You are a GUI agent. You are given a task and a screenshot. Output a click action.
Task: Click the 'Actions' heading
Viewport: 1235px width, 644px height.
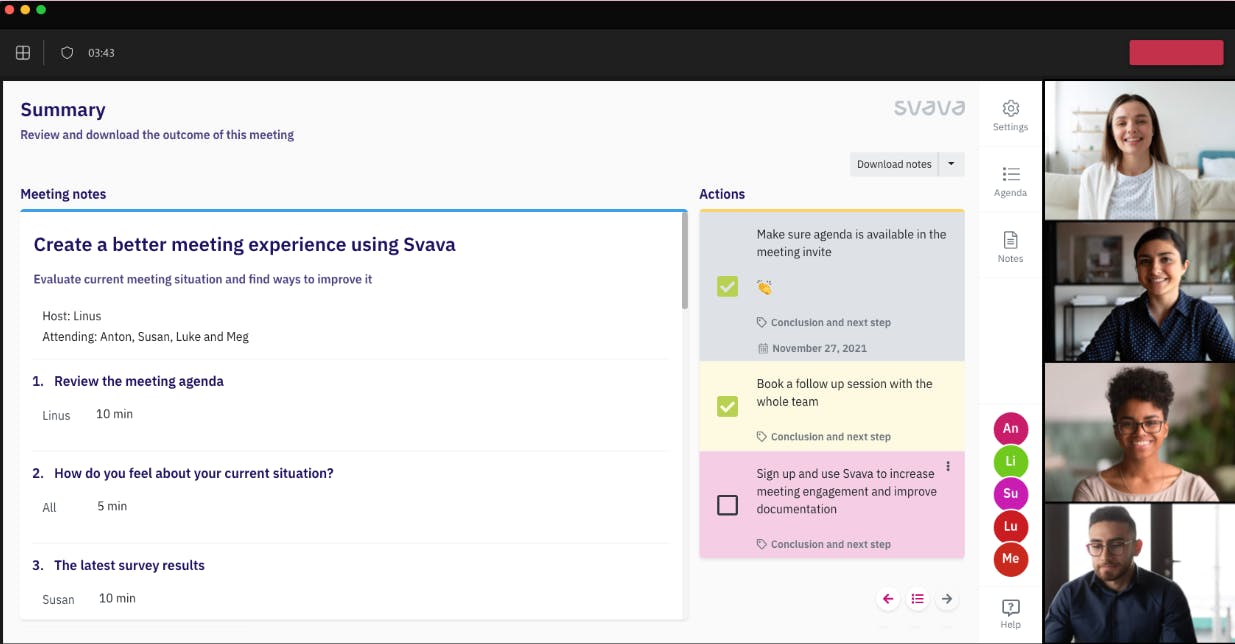click(x=722, y=194)
